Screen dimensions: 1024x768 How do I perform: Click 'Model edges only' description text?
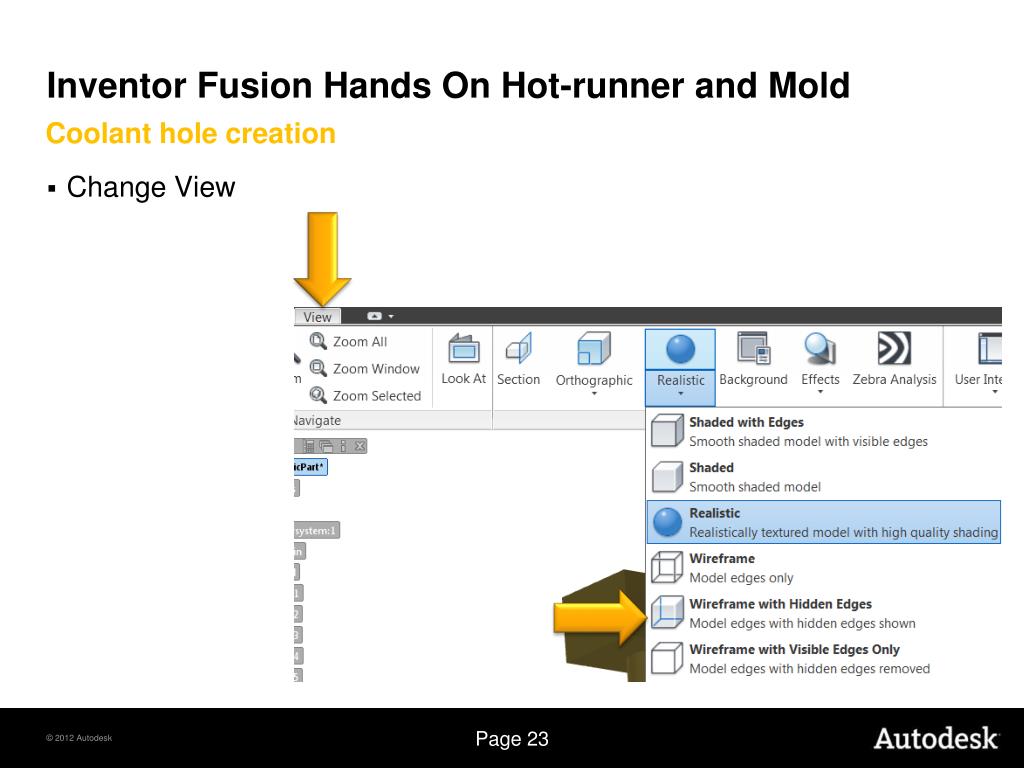[x=741, y=578]
